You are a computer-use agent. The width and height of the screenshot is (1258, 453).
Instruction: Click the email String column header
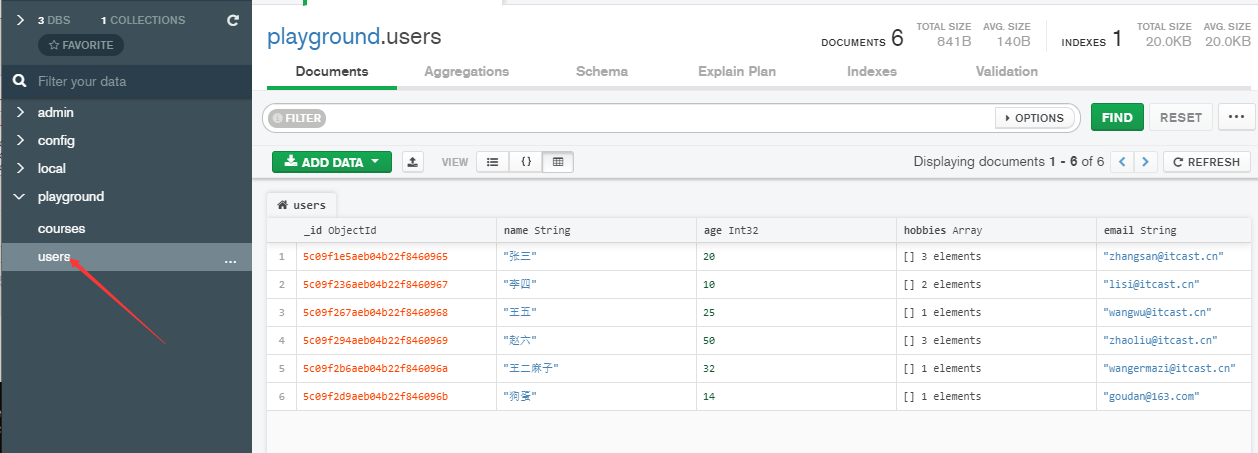point(1174,230)
